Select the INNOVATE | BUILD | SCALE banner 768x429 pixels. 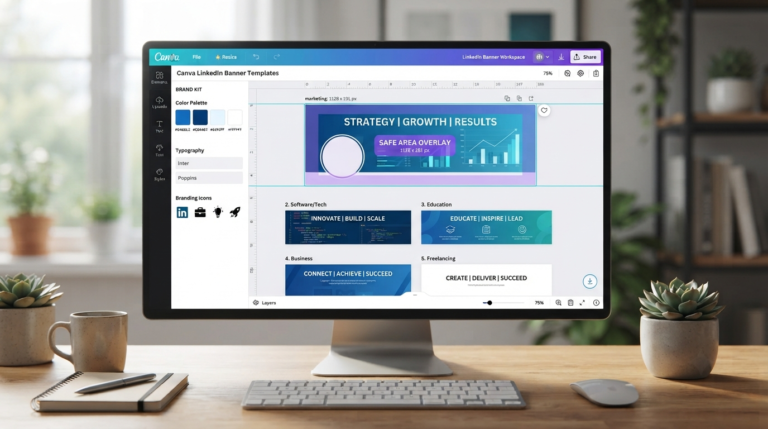(348, 227)
